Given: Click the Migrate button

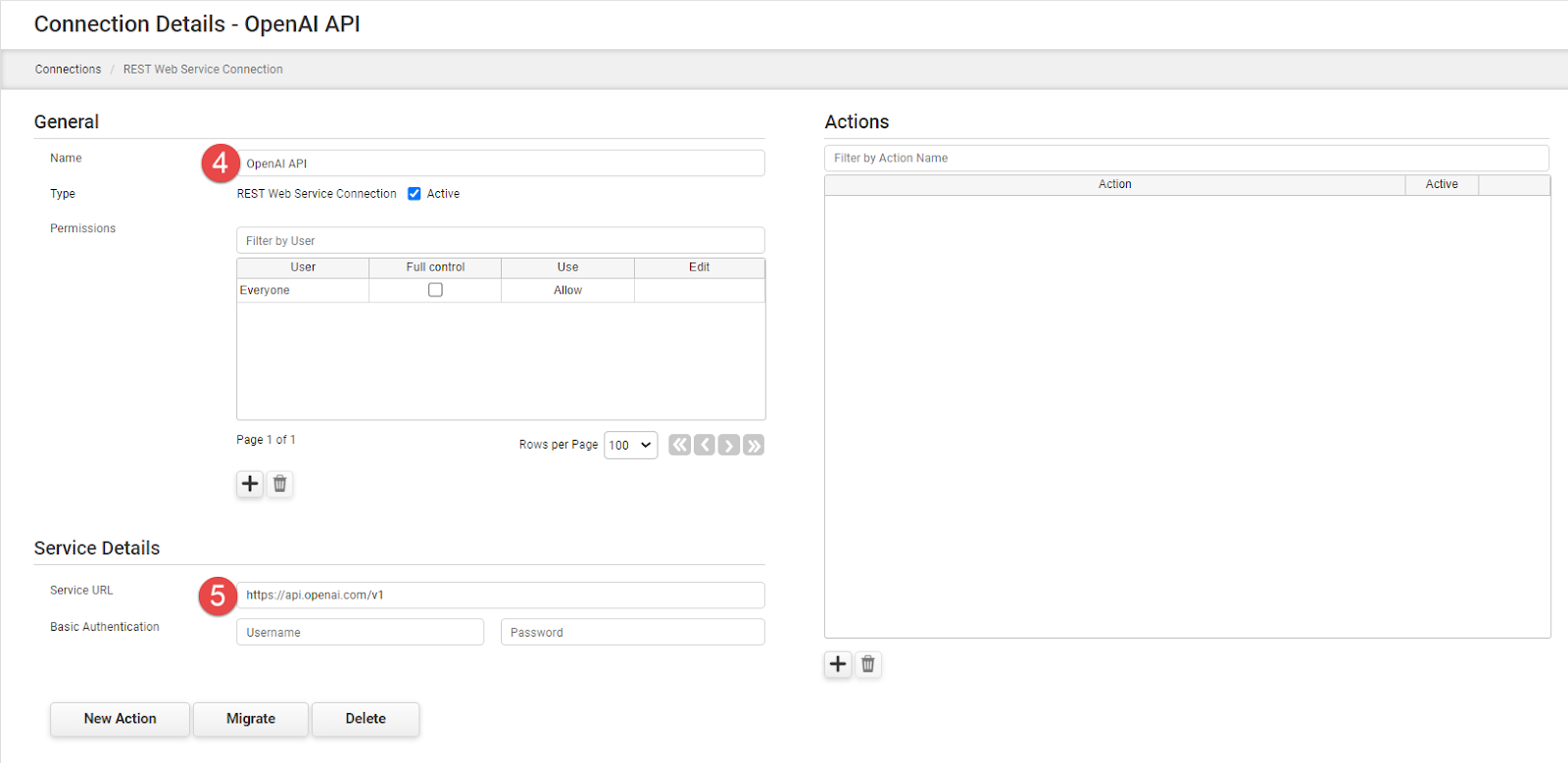Looking at the screenshot, I should [x=251, y=719].
